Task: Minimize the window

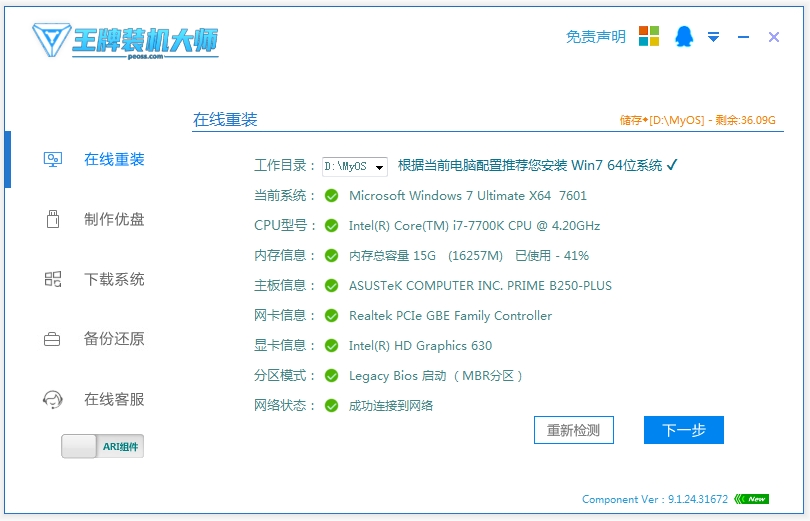Action: click(743, 37)
